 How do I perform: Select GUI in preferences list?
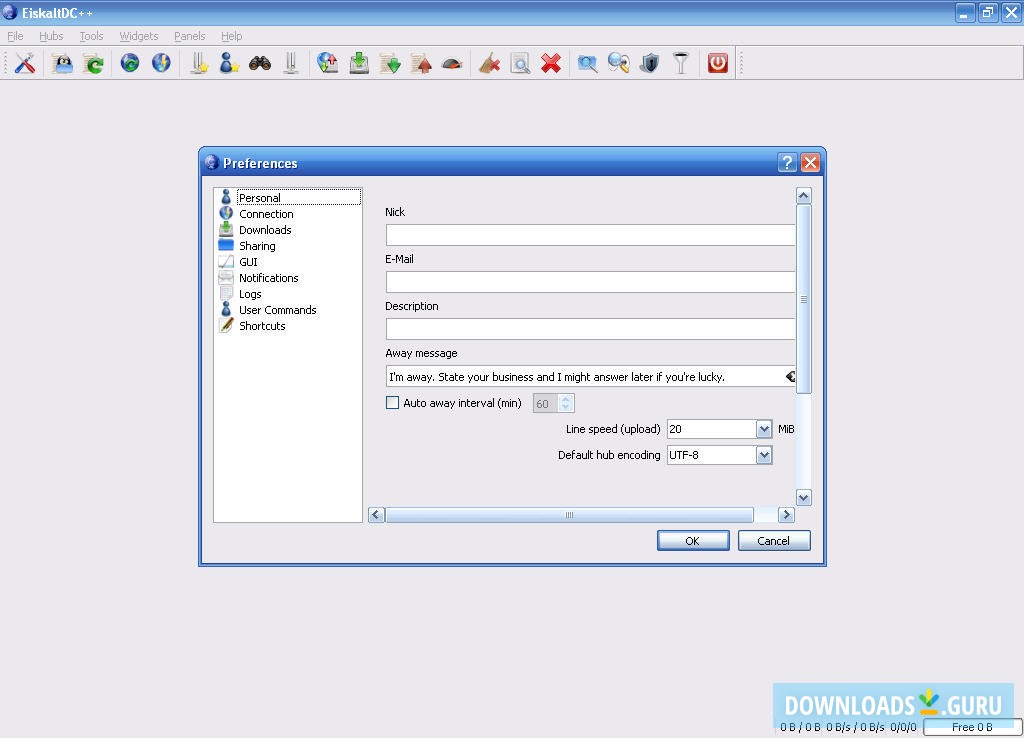(x=288, y=262)
